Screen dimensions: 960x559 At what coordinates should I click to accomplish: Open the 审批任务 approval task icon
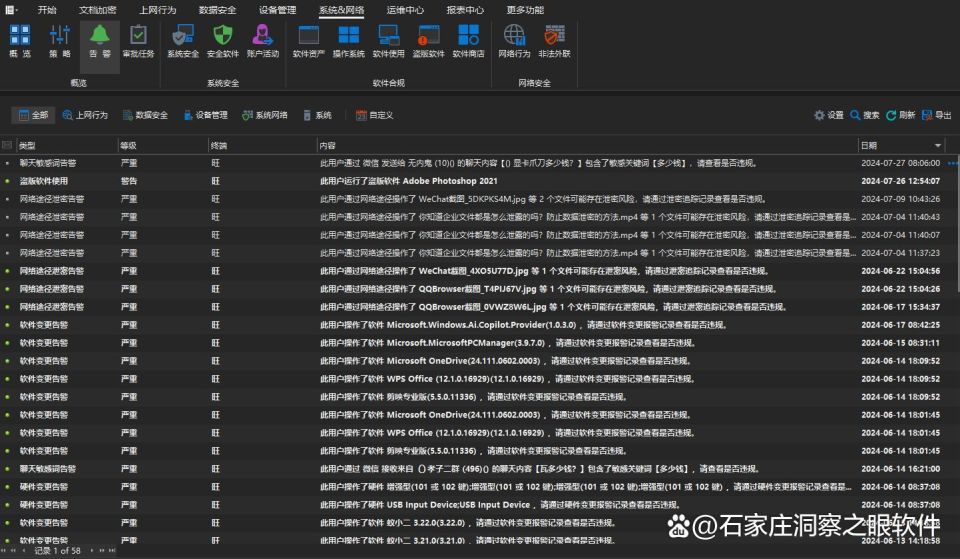138,41
